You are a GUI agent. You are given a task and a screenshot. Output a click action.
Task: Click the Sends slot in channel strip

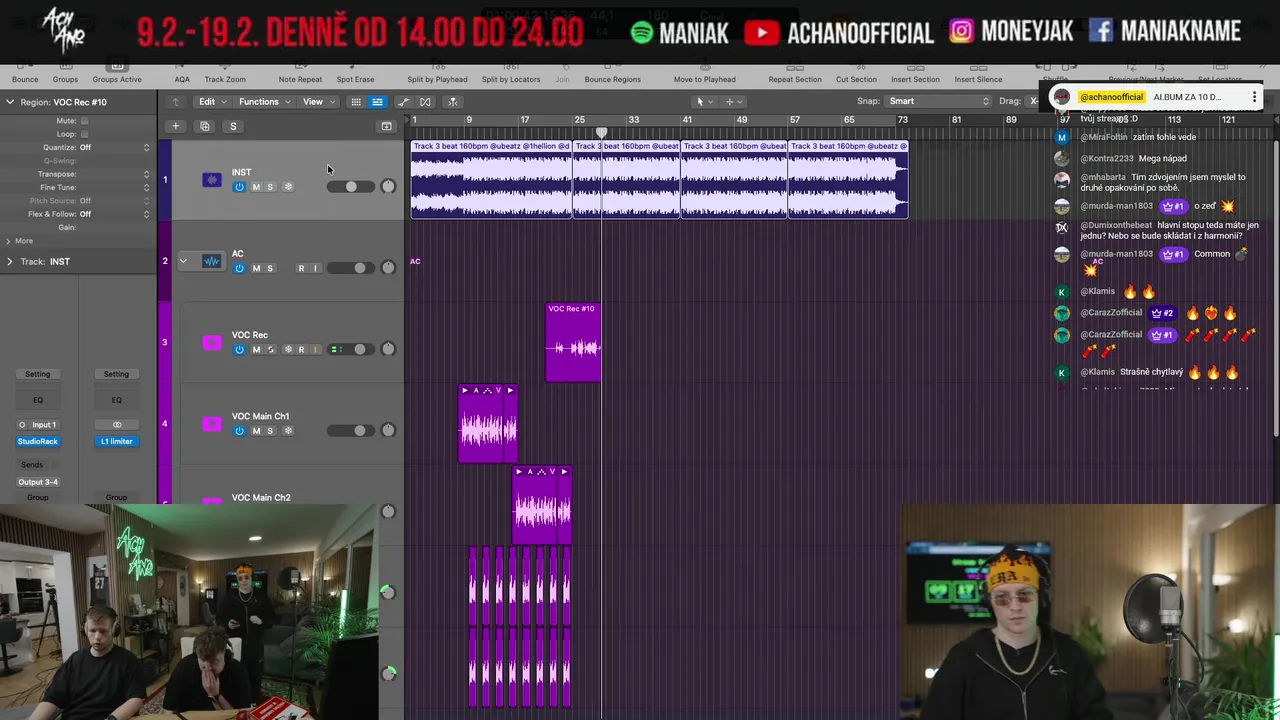click(32, 465)
